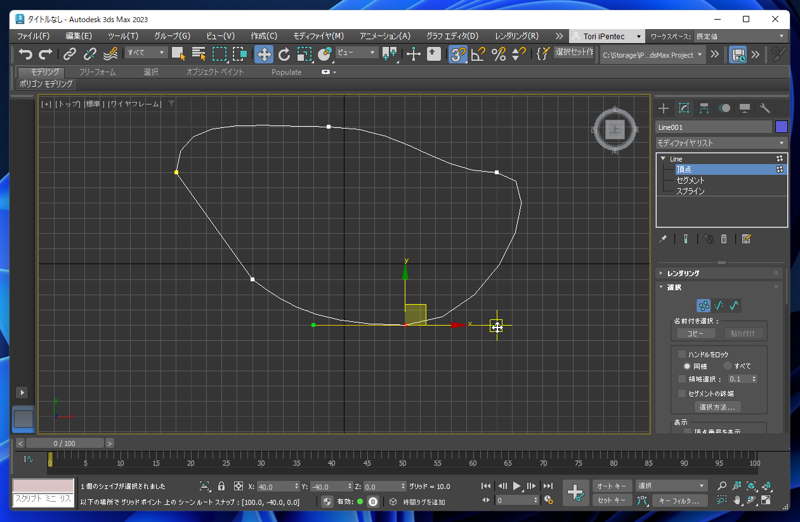The width and height of the screenshot is (800, 522).
Task: Click the 0 / 100 time slider
Action: (x=64, y=443)
